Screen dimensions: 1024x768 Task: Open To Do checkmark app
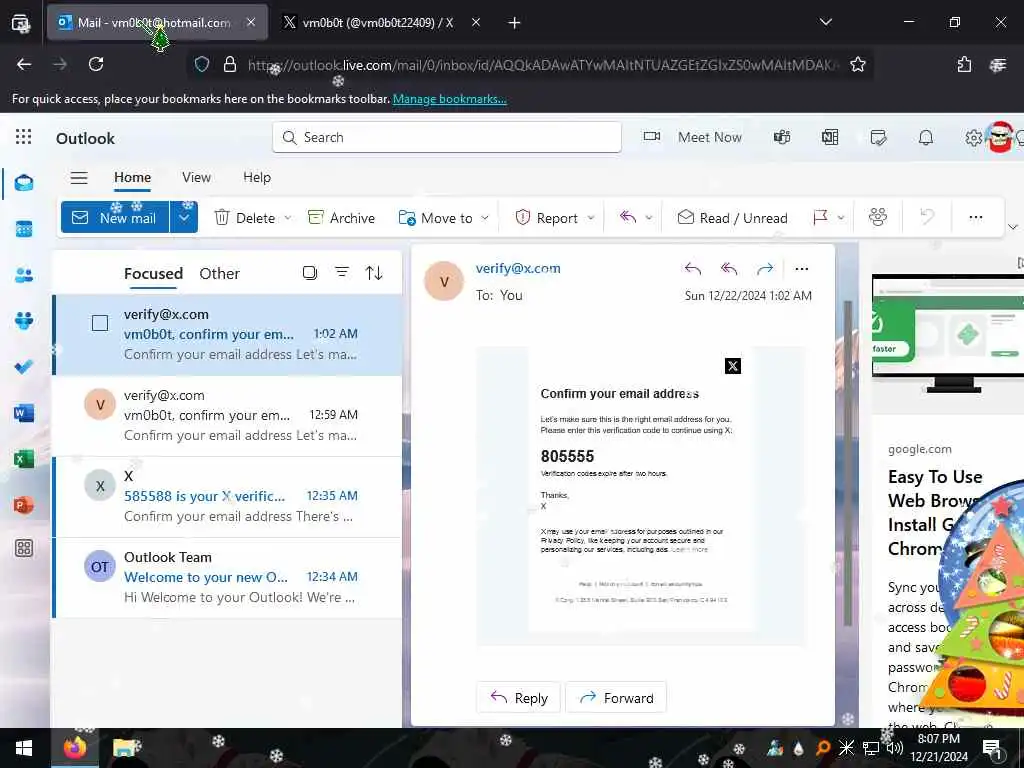click(24, 366)
